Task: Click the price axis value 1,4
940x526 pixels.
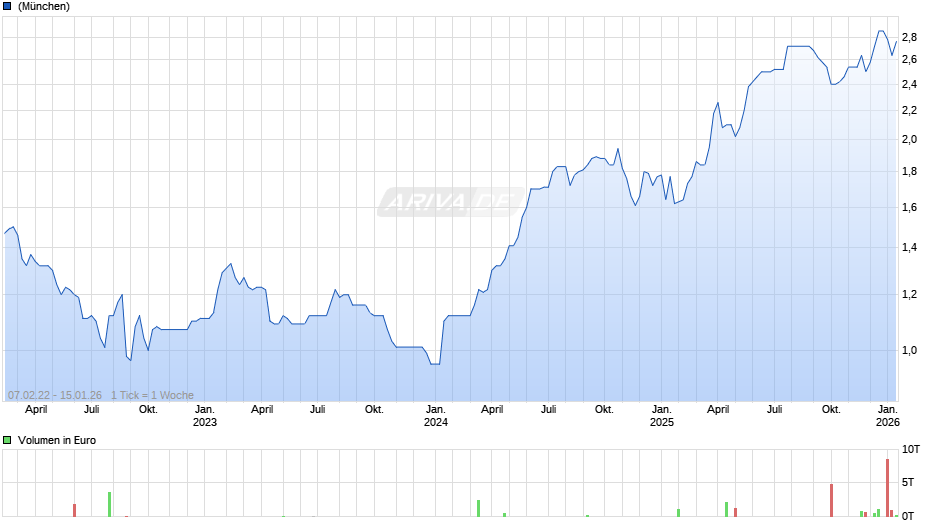Action: (x=909, y=248)
